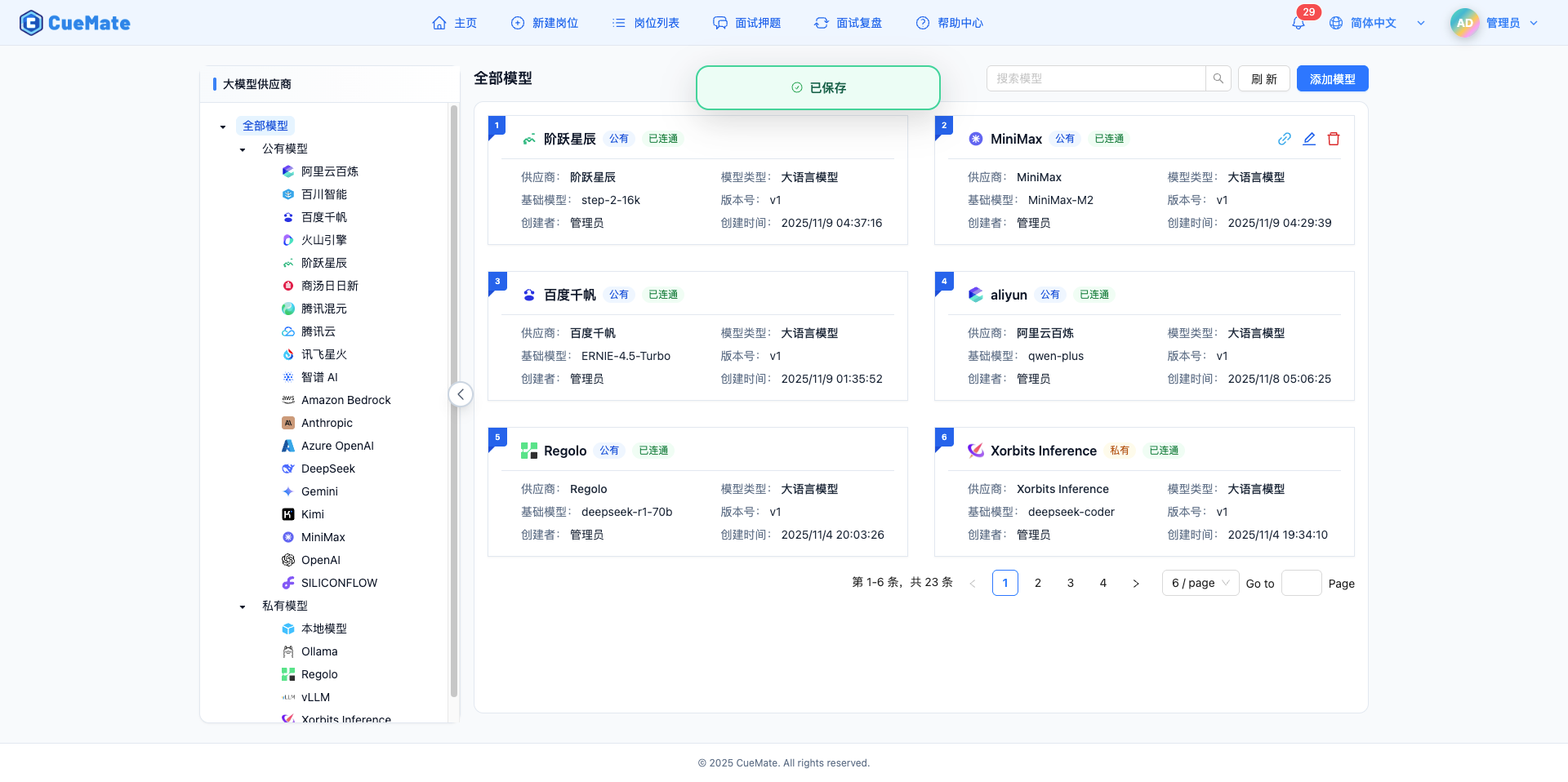Select the Anthropic provider icon in sidebar
Viewport: 1568px width, 782px height.
tap(287, 423)
